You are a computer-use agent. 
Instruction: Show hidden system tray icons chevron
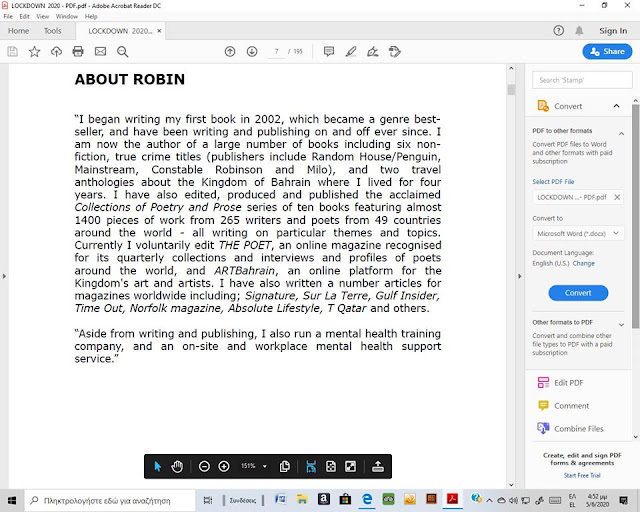click(x=489, y=500)
